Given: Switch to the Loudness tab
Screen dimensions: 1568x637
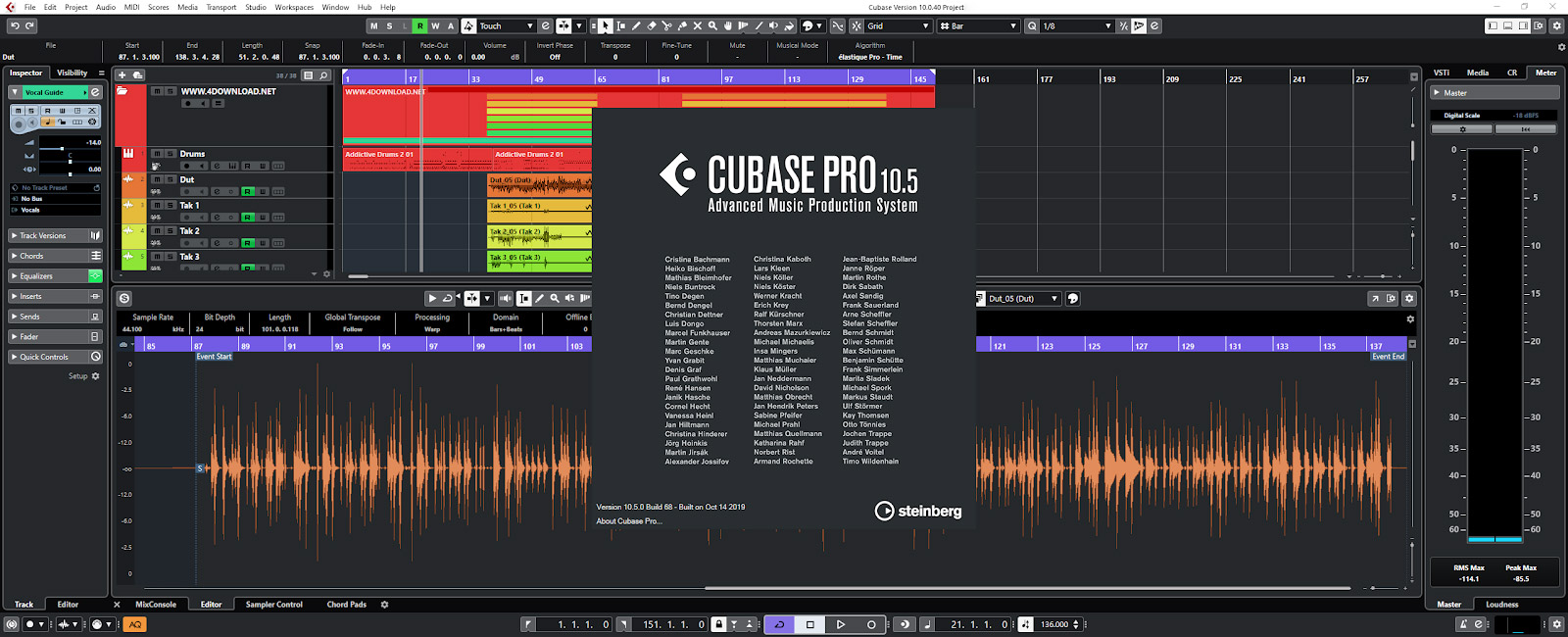Looking at the screenshot, I should [1501, 605].
